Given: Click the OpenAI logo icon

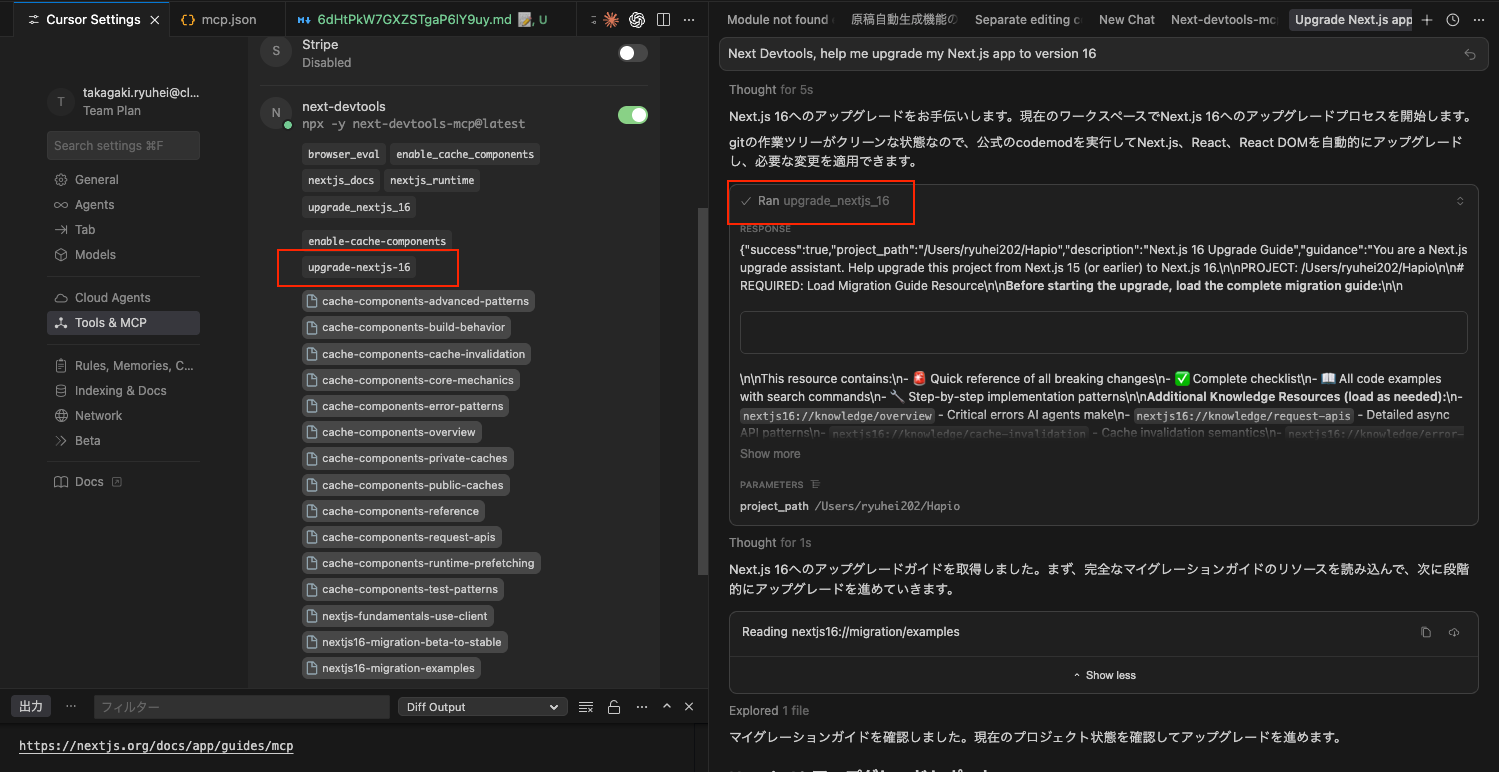Looking at the screenshot, I should click(x=637, y=20).
